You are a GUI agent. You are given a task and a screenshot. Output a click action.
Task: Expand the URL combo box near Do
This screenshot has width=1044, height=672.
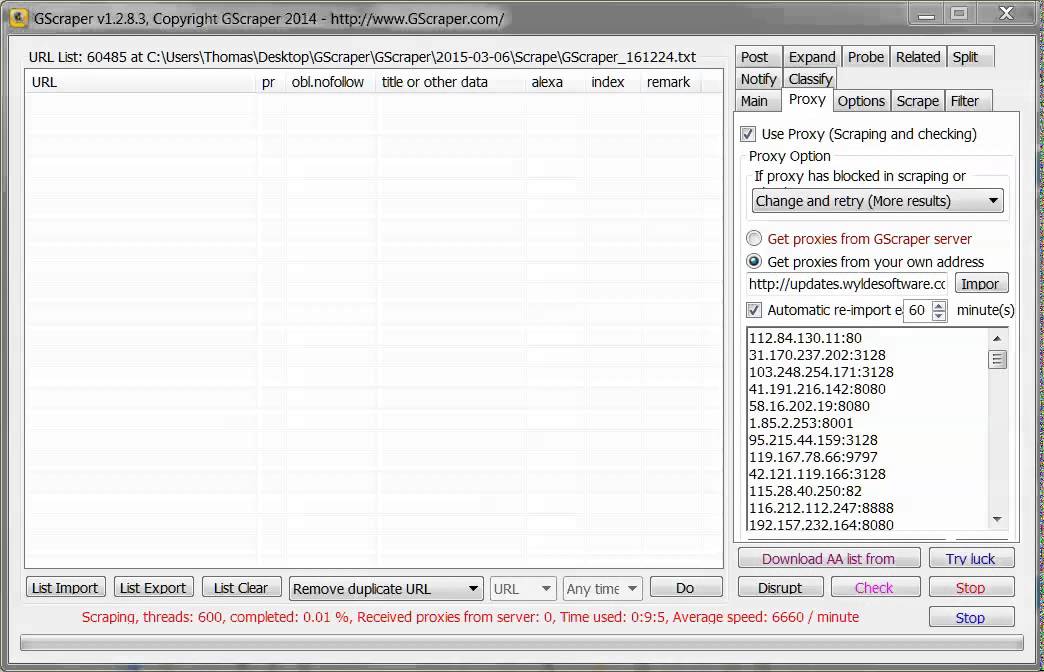click(x=523, y=589)
